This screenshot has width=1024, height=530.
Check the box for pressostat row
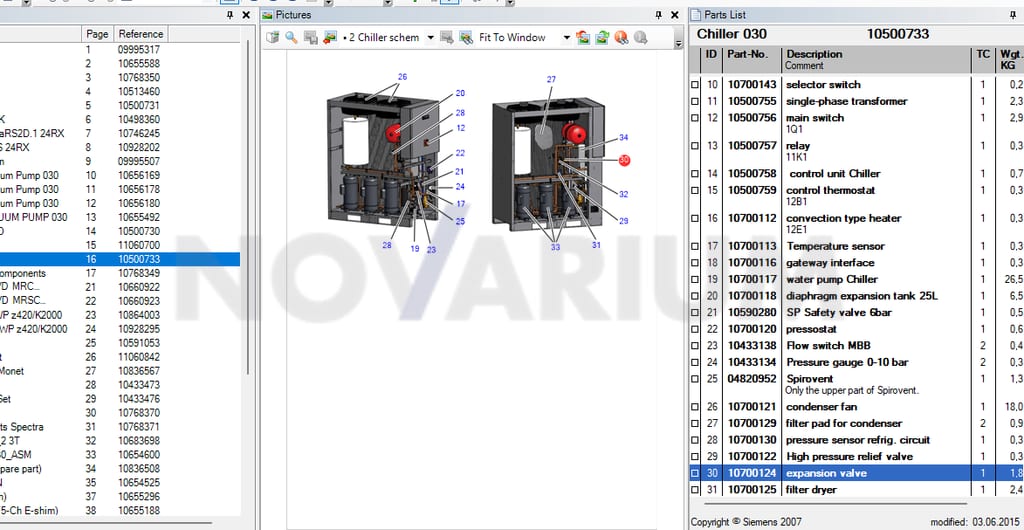click(x=695, y=329)
